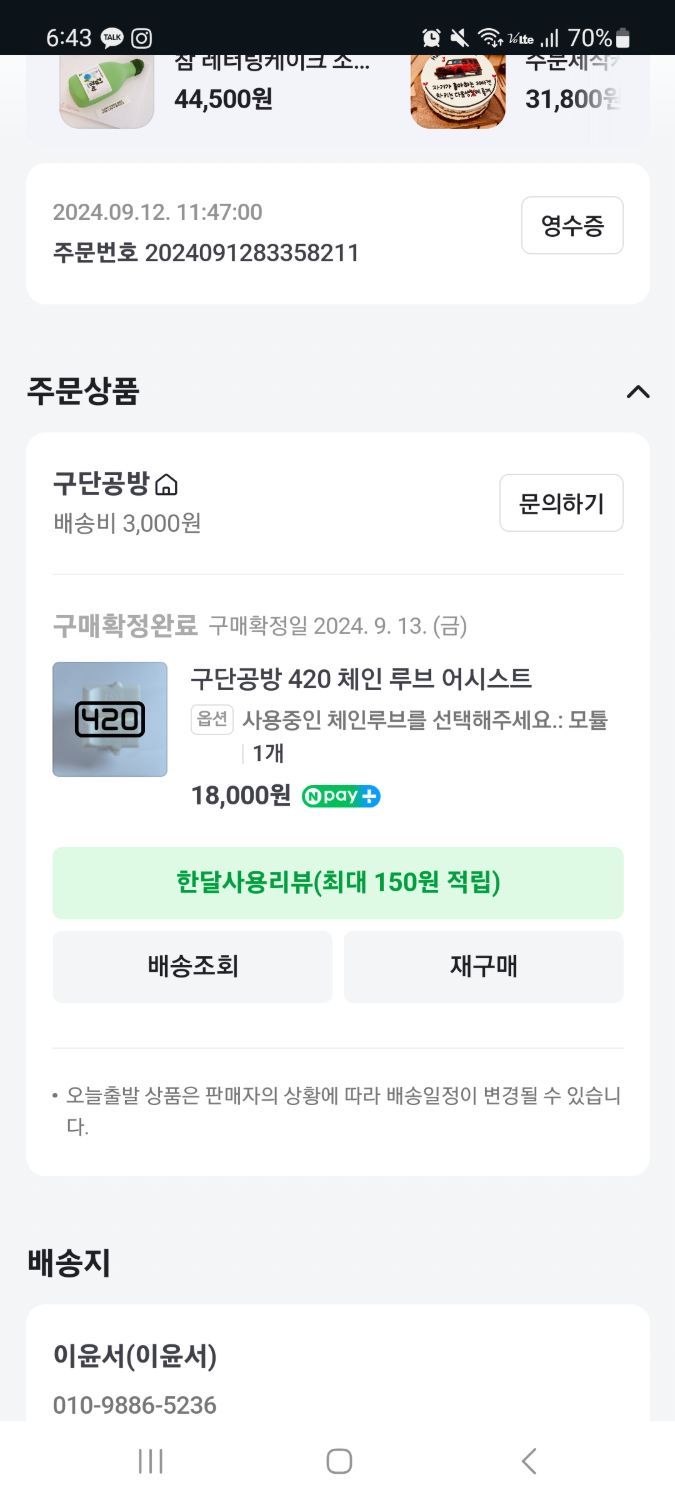The image size is (675, 1500).
Task: Collapse the 주문상품 section
Action: [639, 392]
